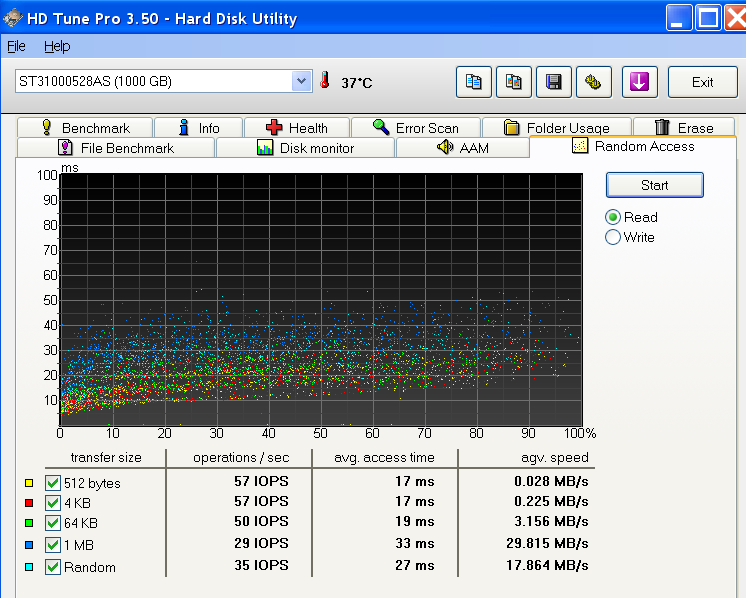Select the Read radio button
746x598 pixels.
point(613,217)
